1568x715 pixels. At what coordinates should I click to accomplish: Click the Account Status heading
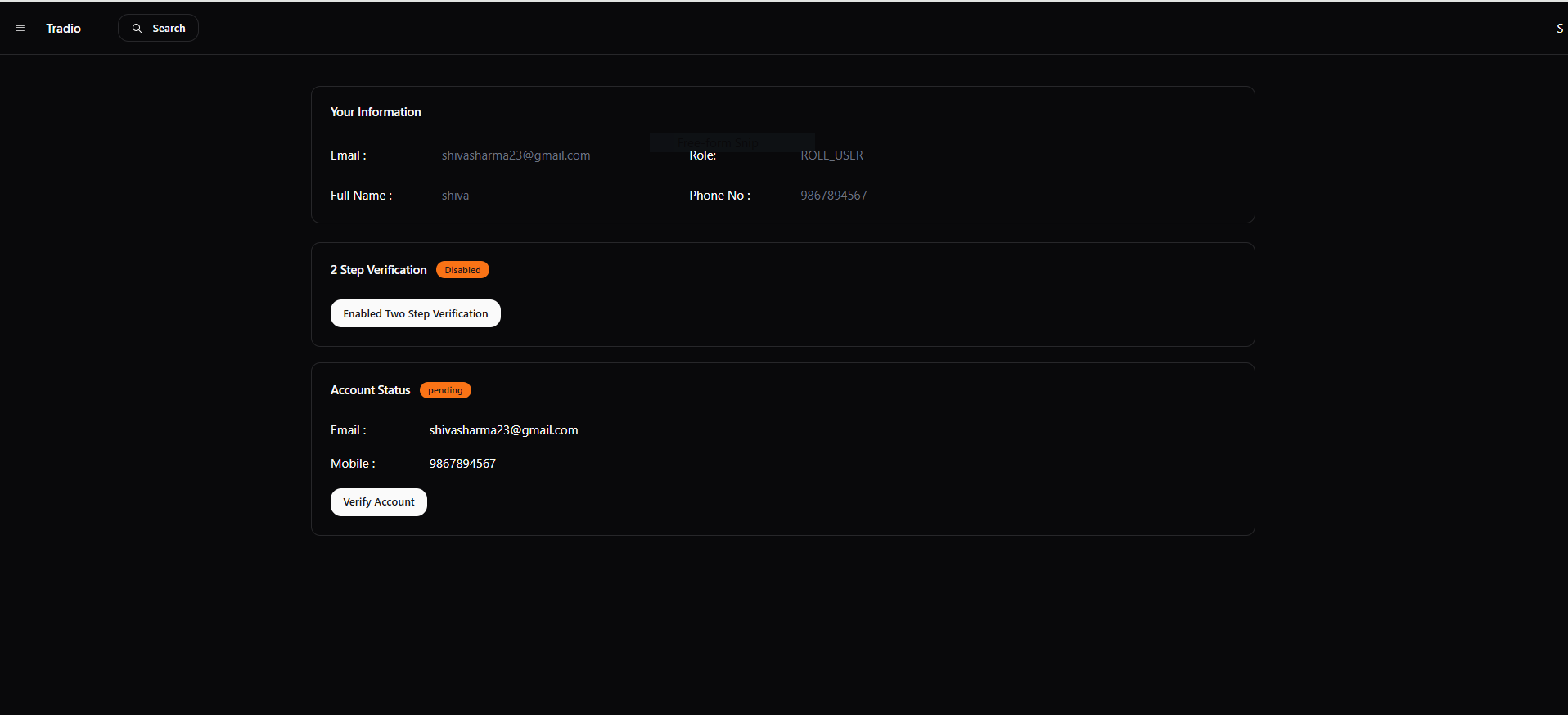click(370, 390)
